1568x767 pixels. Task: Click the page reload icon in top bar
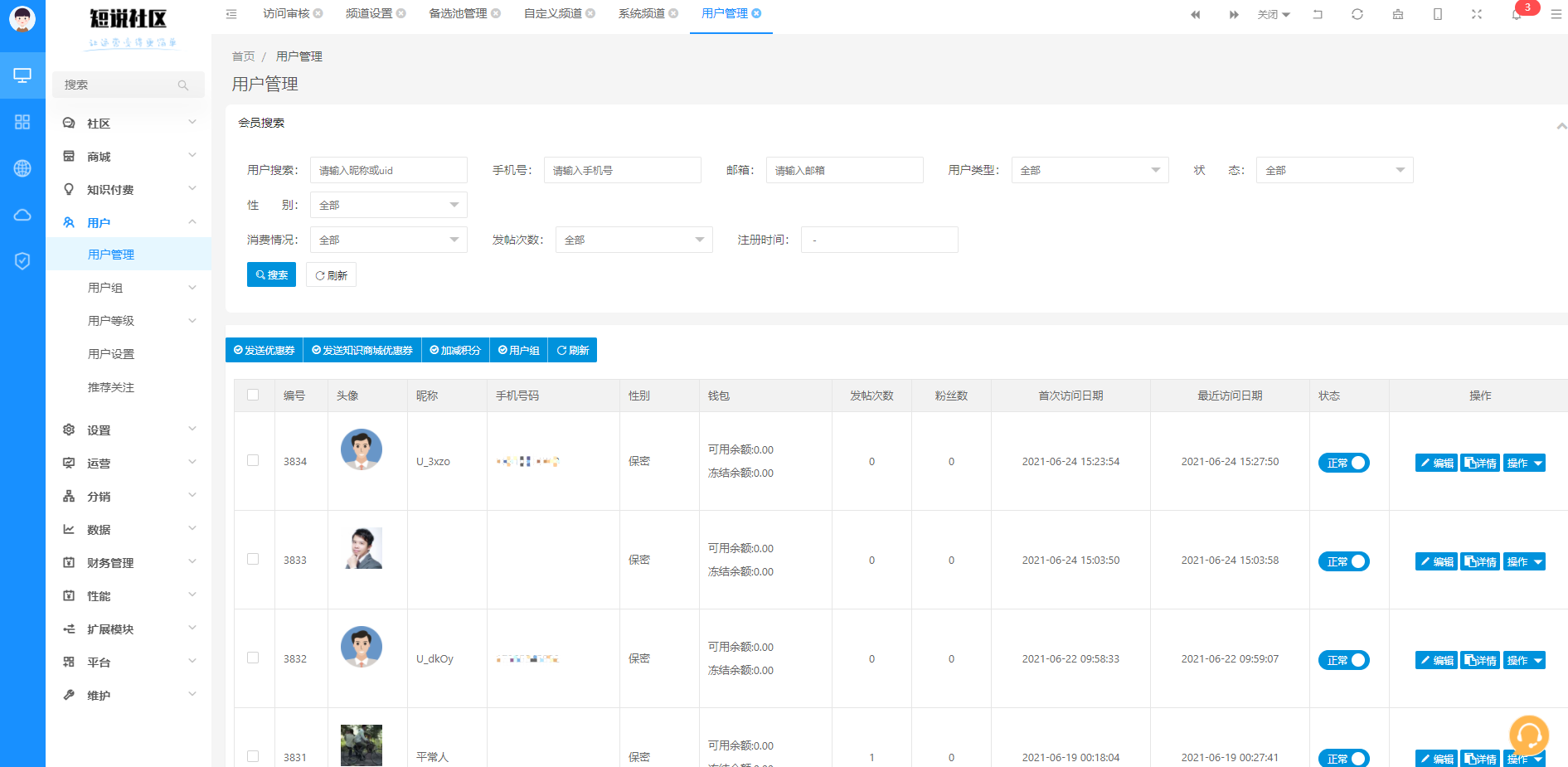[1357, 14]
